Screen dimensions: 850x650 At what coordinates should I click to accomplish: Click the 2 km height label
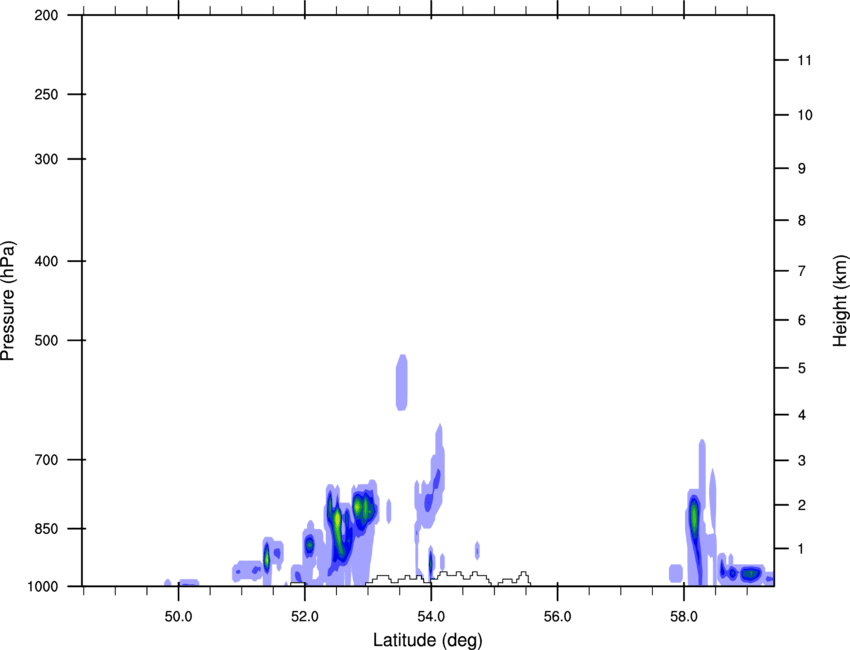click(802, 505)
